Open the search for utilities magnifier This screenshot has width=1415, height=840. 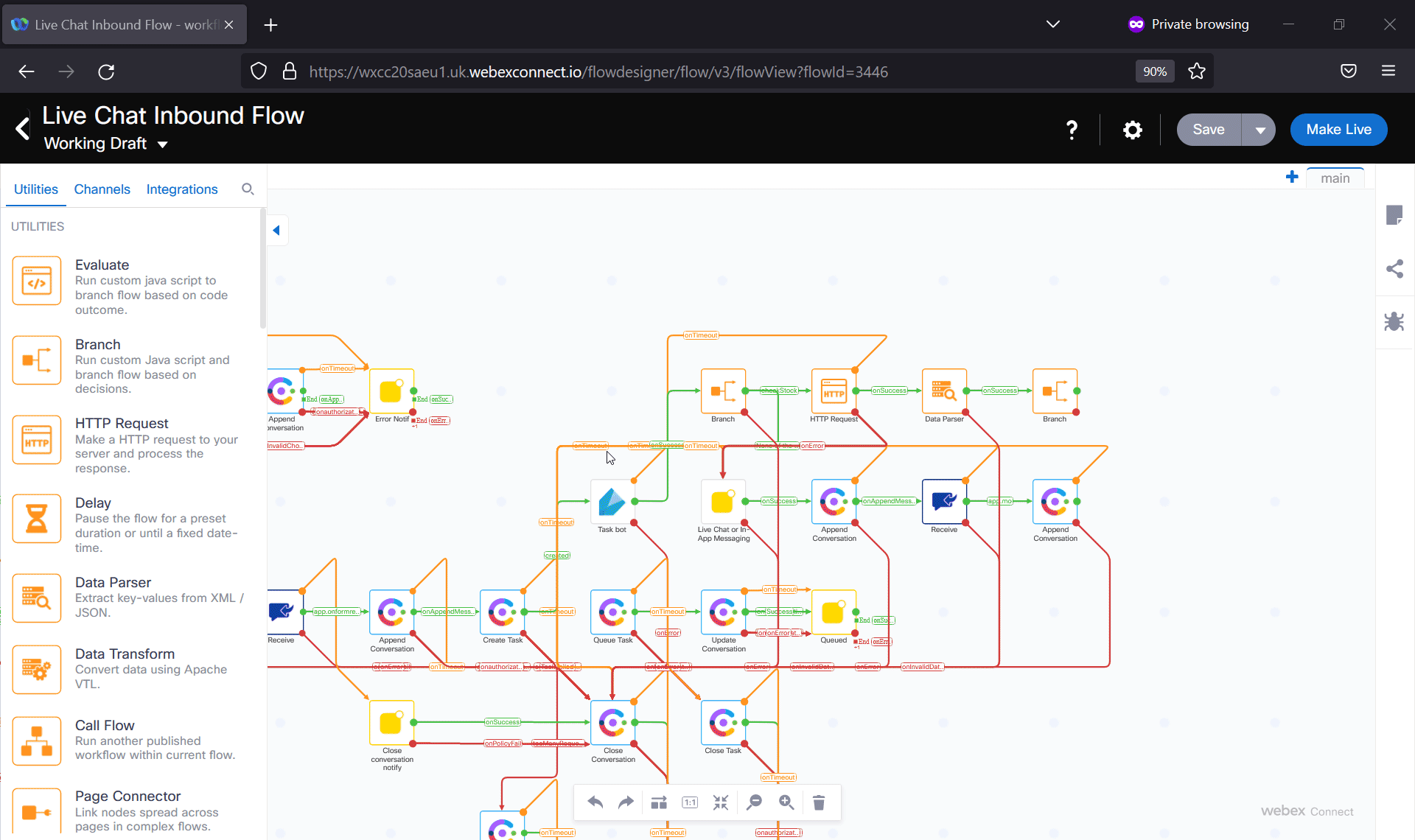(248, 189)
